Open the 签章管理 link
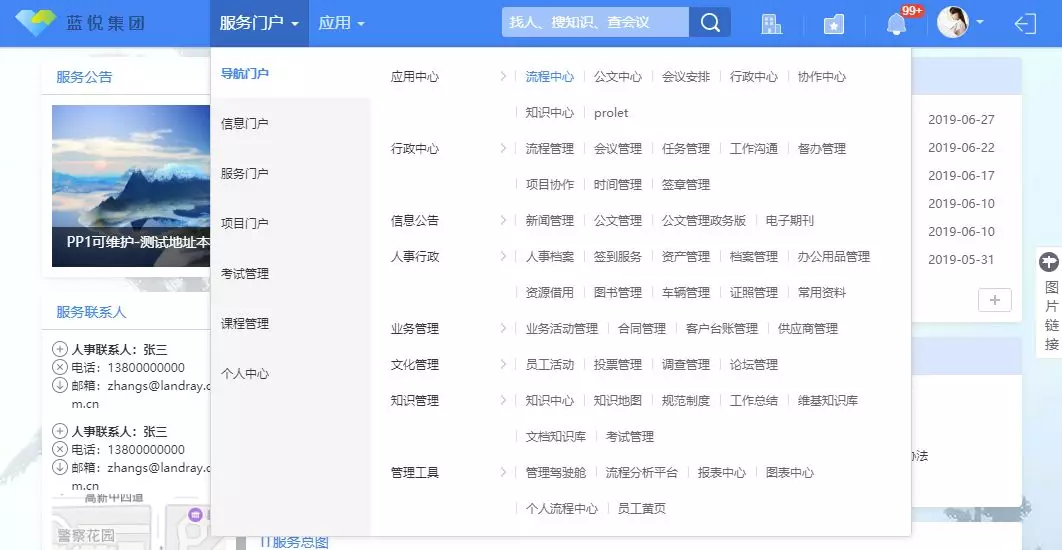1062x550 pixels. click(x=685, y=184)
